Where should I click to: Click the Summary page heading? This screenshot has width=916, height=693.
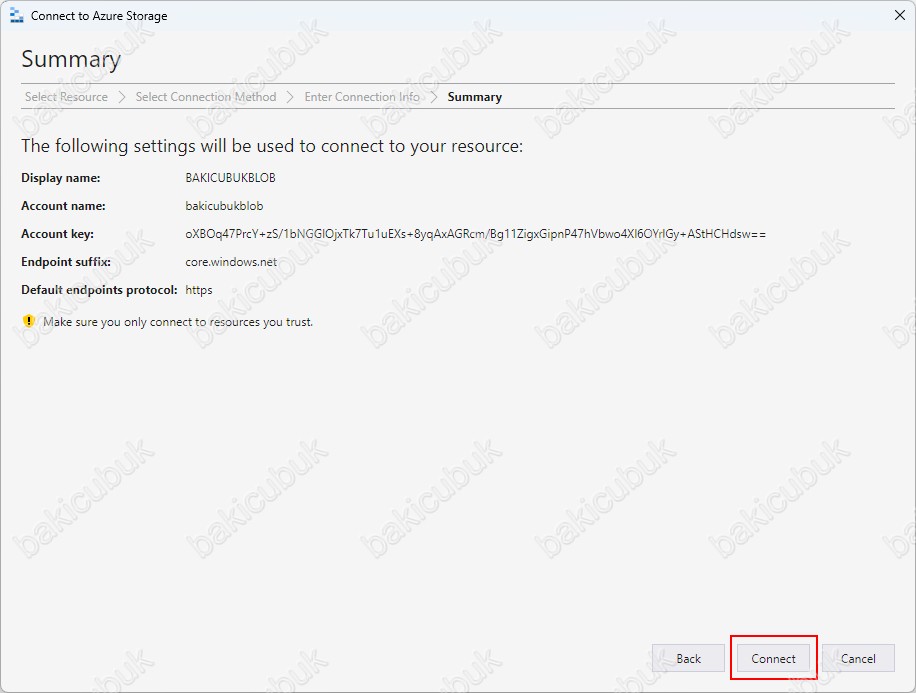pyautogui.click(x=71, y=59)
